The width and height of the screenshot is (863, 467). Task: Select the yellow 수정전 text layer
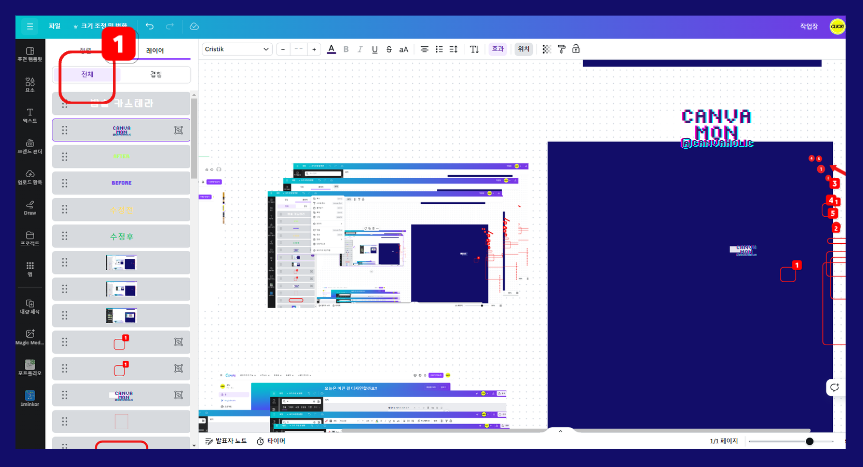(x=121, y=210)
